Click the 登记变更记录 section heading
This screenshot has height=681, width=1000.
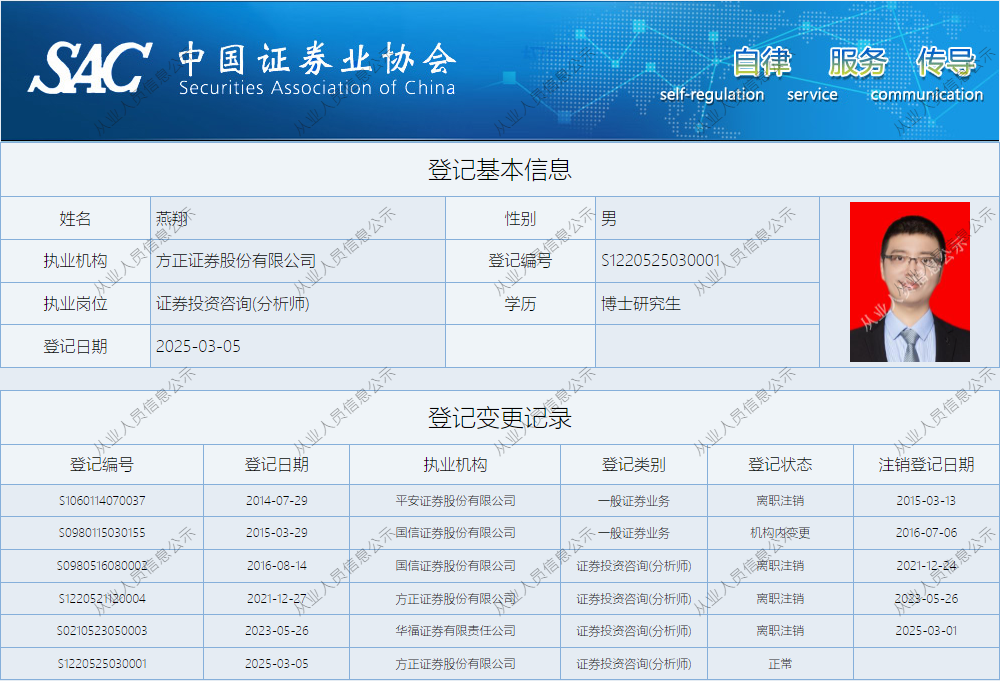tap(500, 418)
